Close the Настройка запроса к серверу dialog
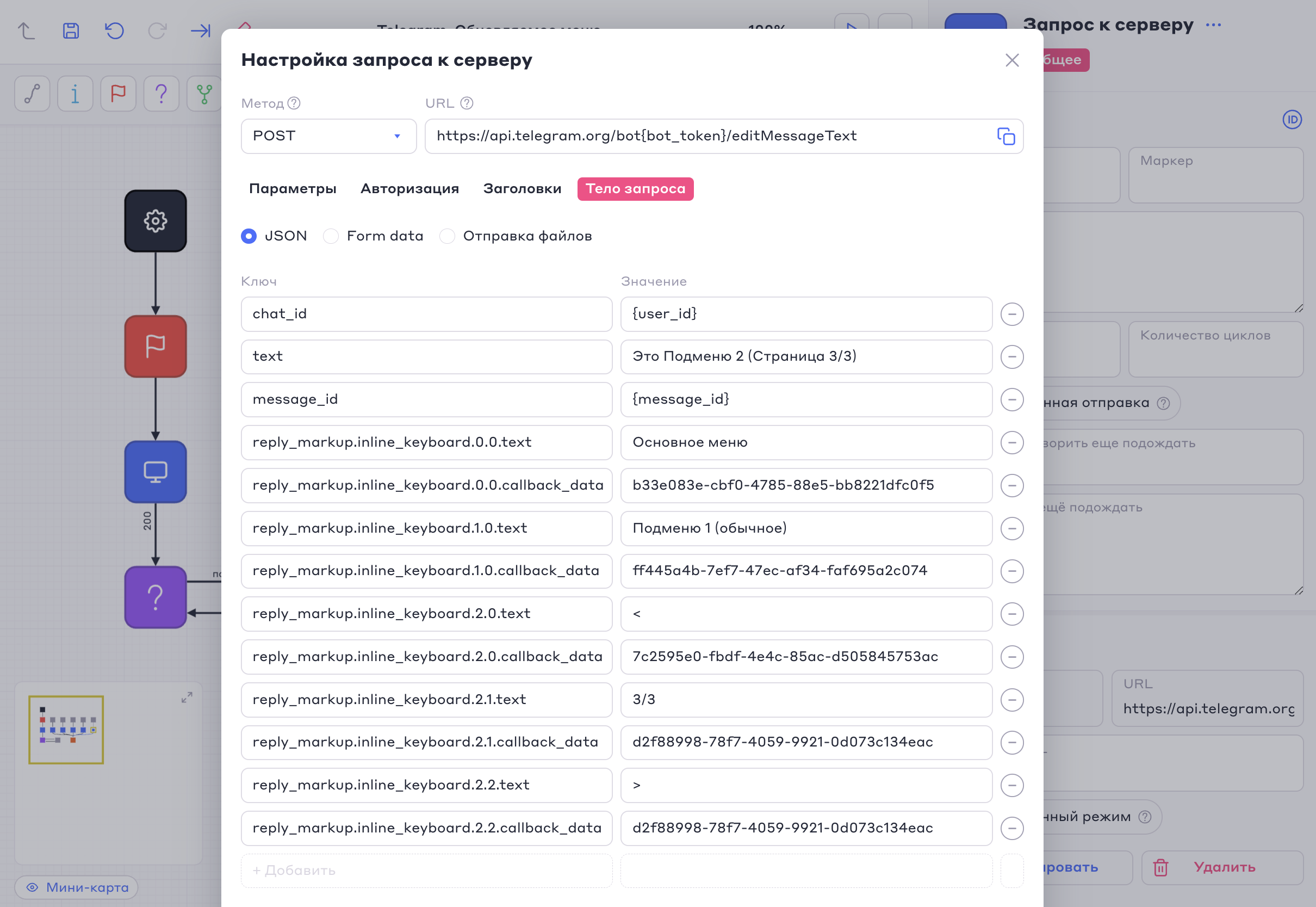The image size is (1316, 907). click(1011, 60)
